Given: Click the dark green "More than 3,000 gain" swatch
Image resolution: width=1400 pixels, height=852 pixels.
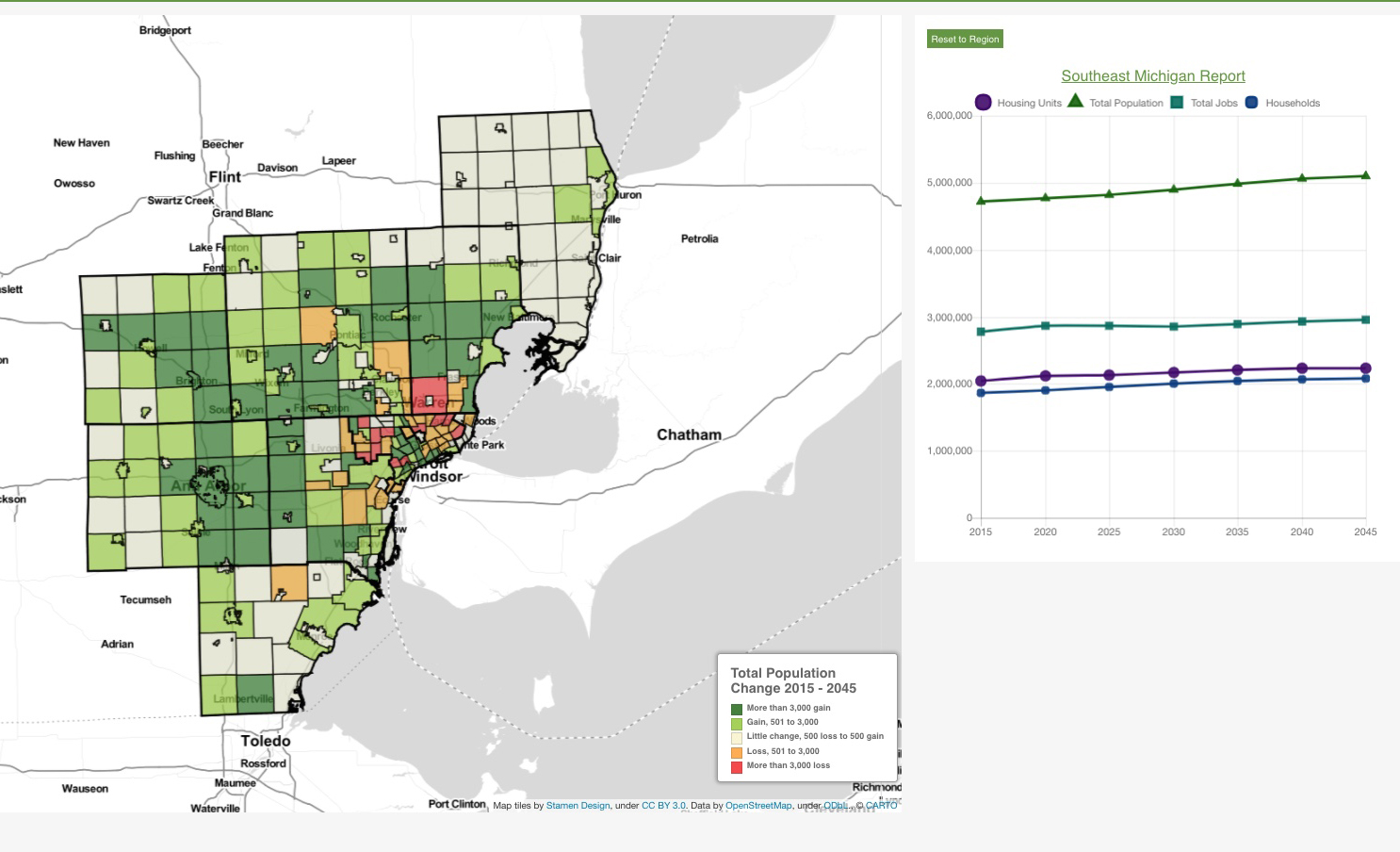Looking at the screenshot, I should coord(737,709).
